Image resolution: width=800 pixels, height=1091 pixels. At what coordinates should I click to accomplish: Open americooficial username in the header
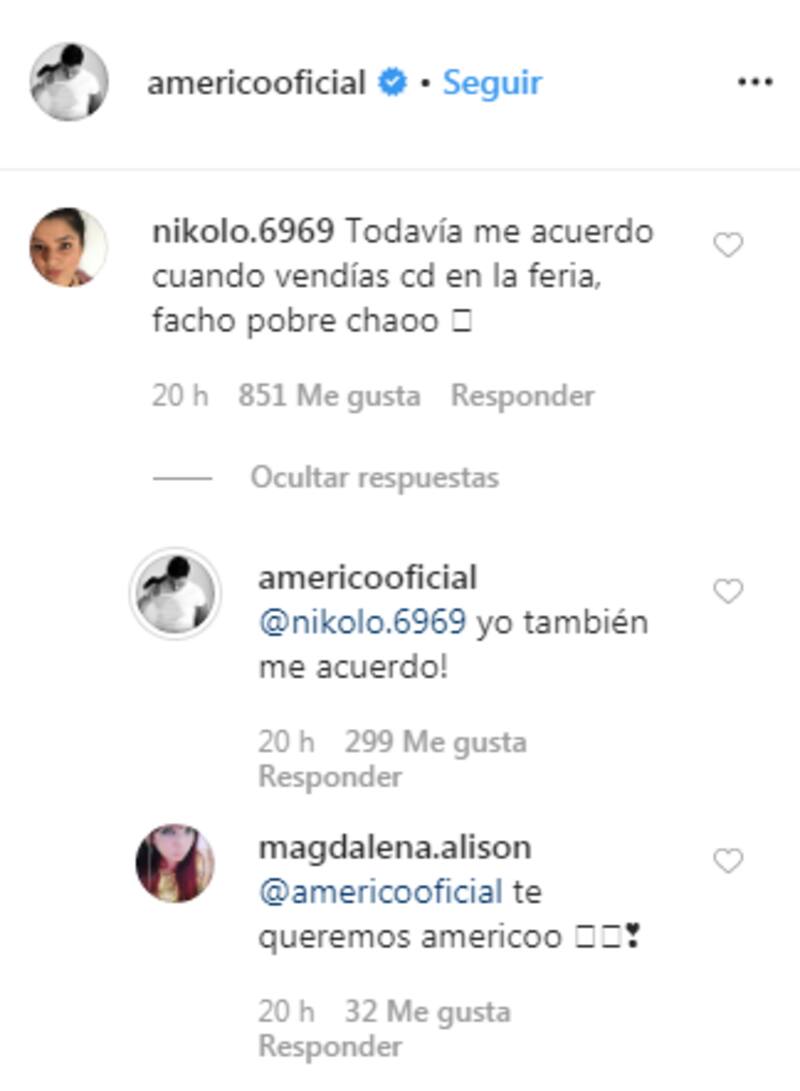click(x=256, y=83)
